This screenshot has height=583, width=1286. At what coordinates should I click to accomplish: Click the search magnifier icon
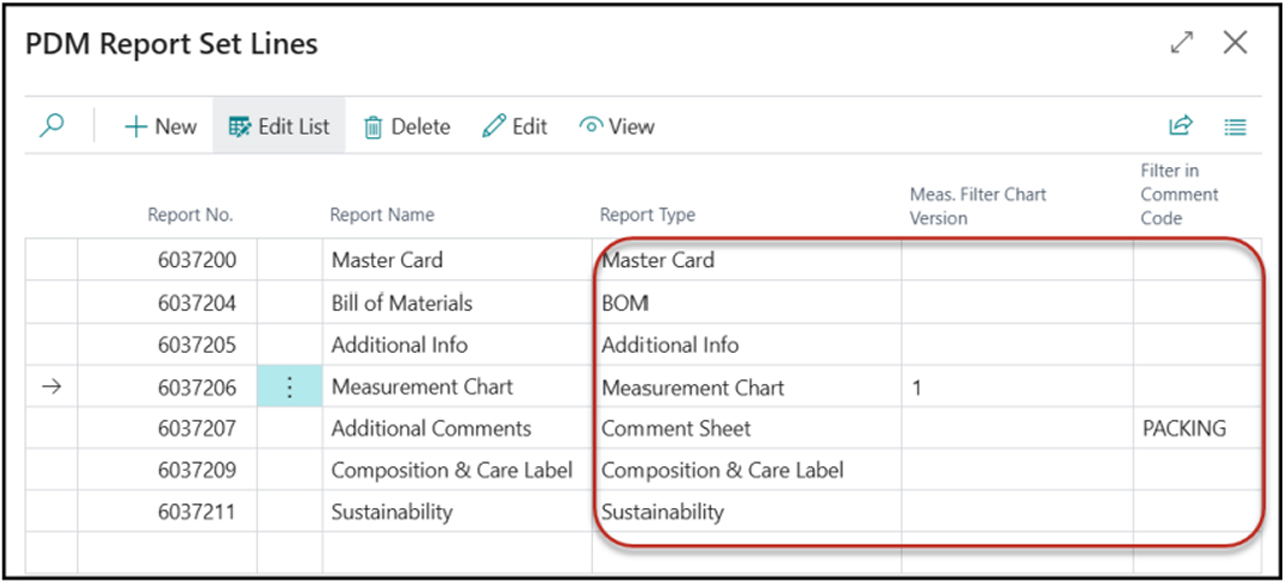[51, 126]
